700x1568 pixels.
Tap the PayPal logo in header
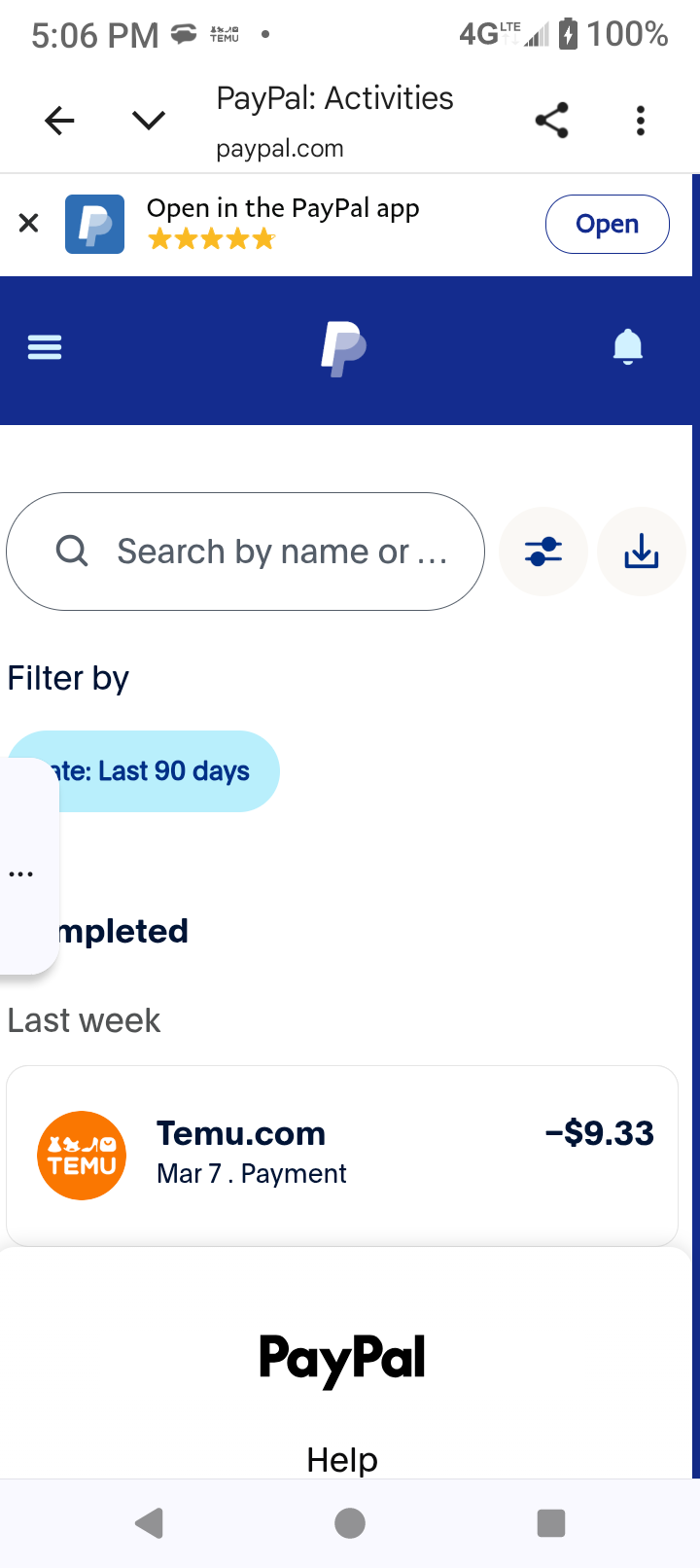click(x=343, y=348)
